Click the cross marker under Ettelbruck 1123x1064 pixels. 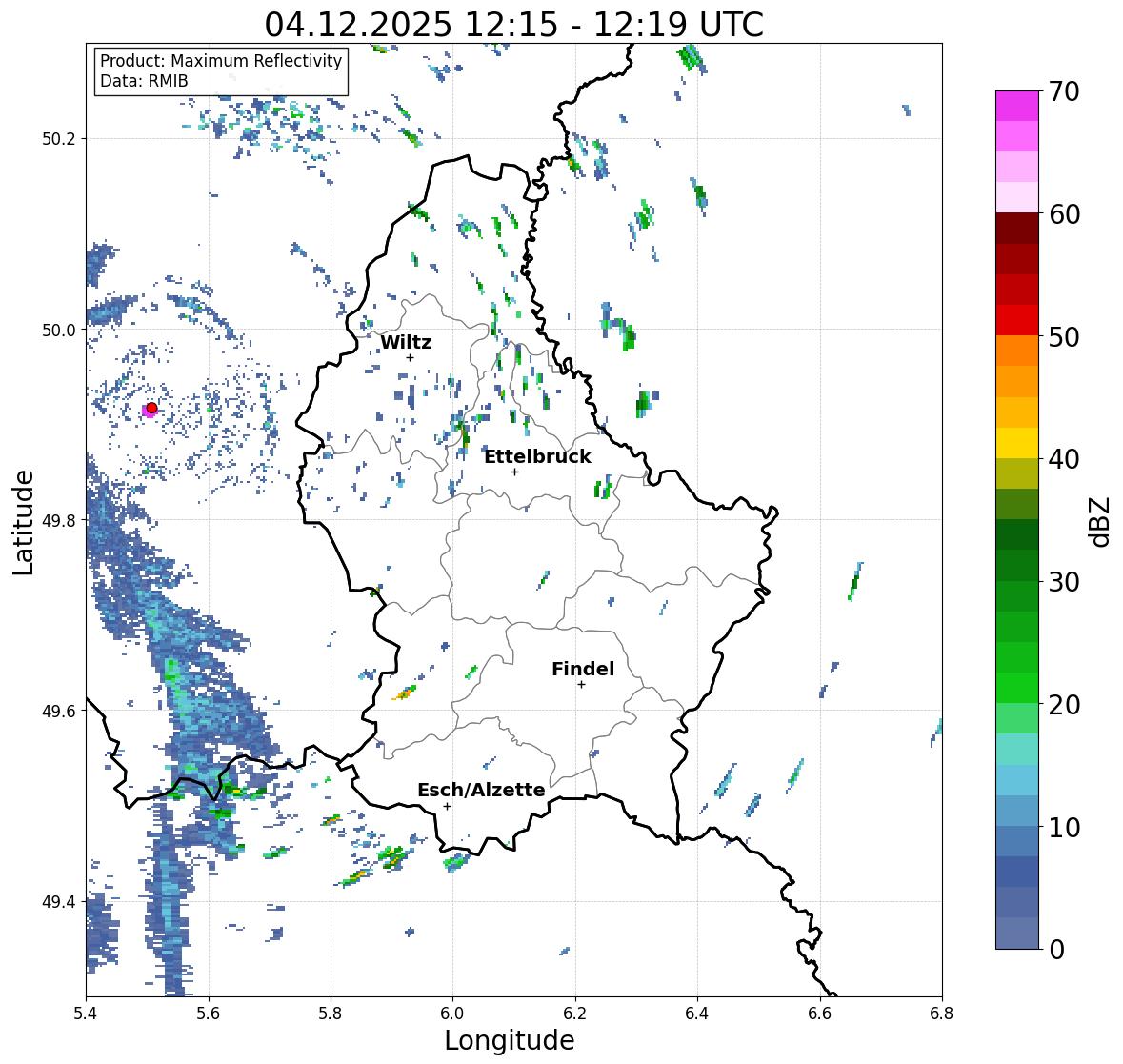(x=514, y=472)
